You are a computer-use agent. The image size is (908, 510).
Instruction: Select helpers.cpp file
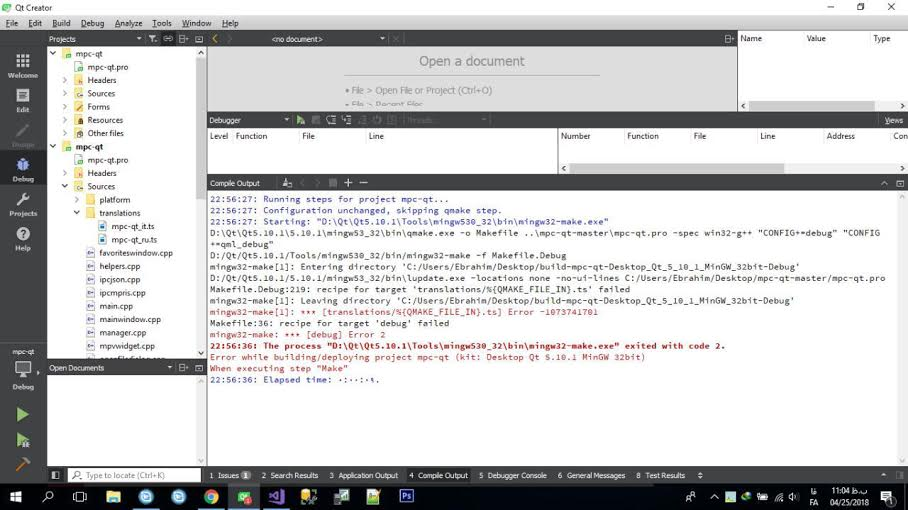(x=119, y=266)
